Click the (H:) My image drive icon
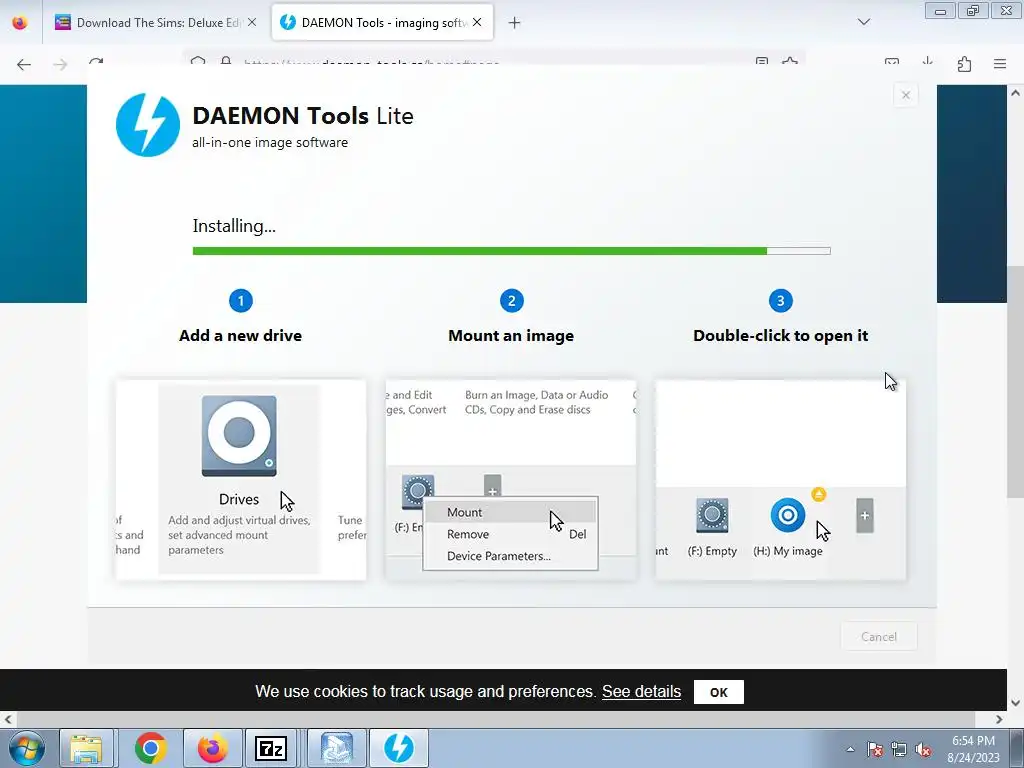 click(788, 515)
